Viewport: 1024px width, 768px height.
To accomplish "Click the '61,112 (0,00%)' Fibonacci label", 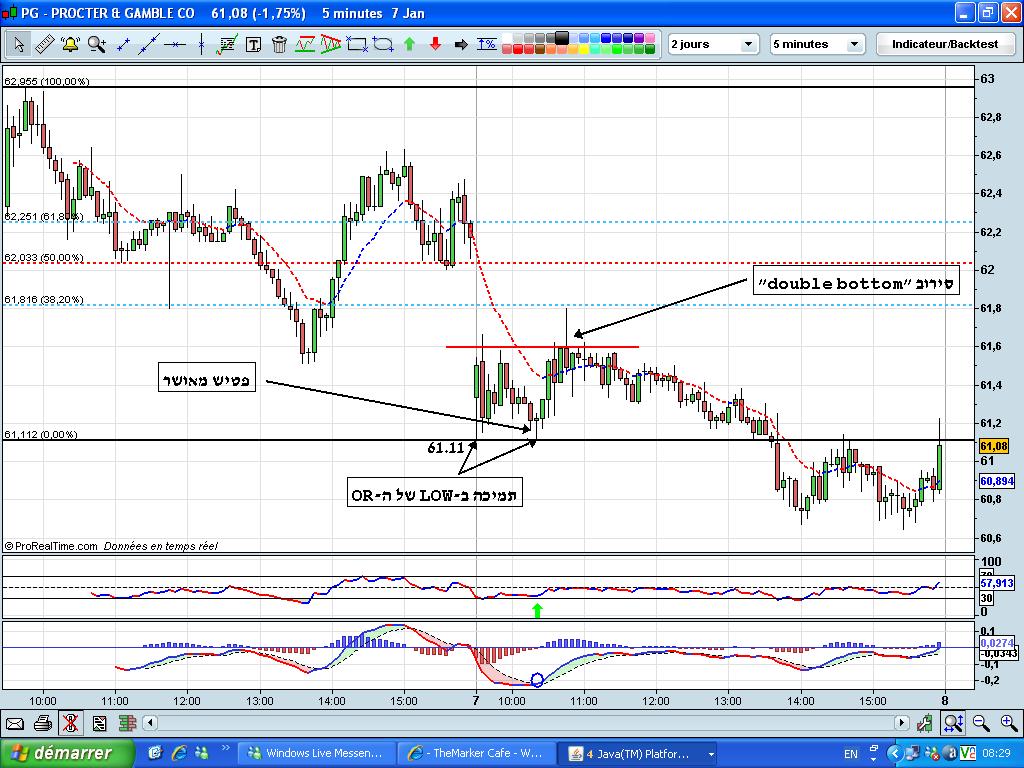I will tap(40, 434).
